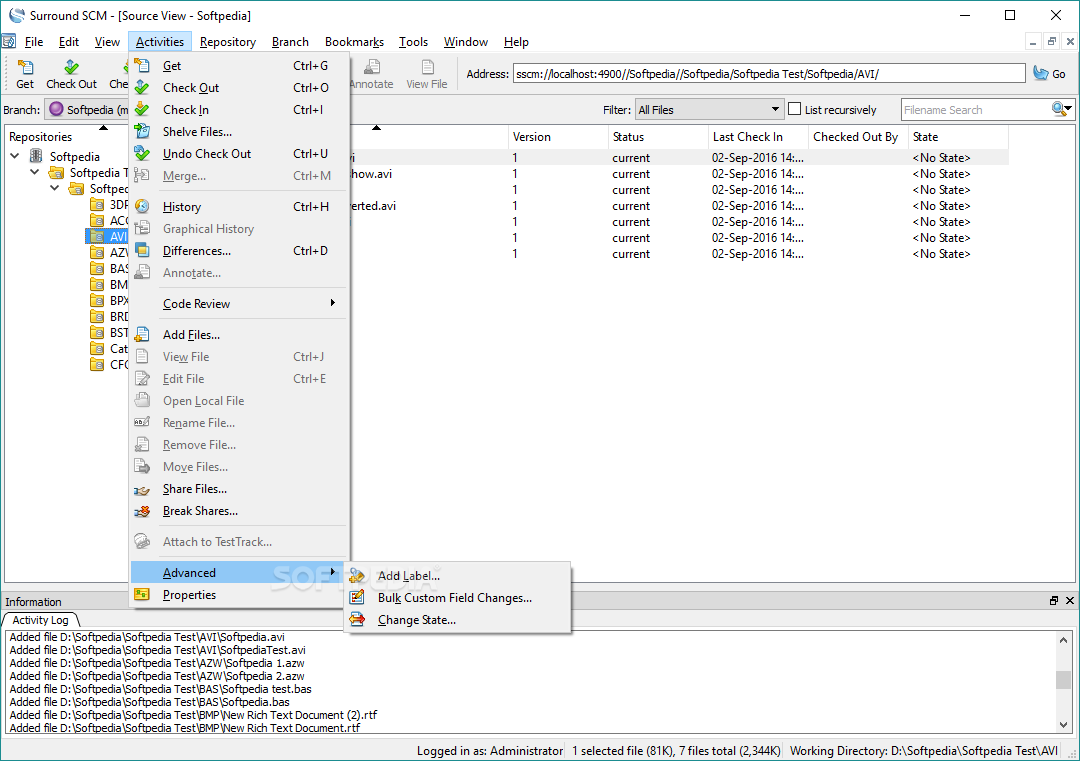Open the File menu

[34, 42]
